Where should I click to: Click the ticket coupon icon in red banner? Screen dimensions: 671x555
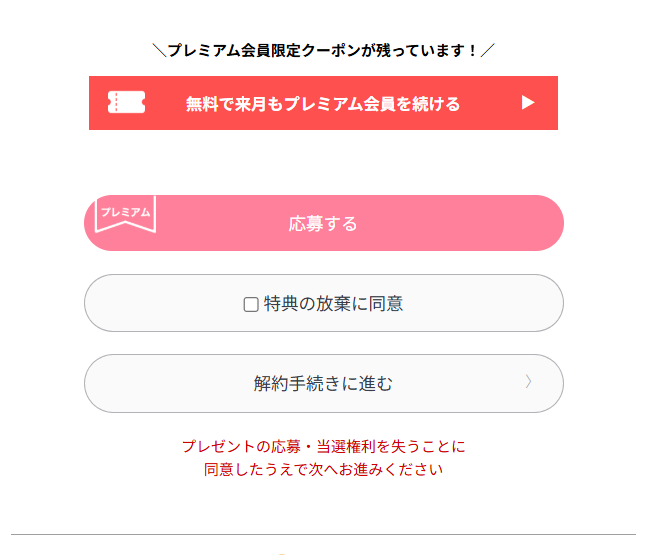[x=126, y=102]
